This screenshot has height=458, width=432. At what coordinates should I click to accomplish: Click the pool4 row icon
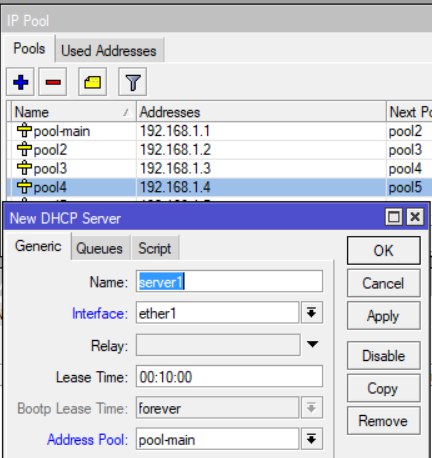point(24,186)
